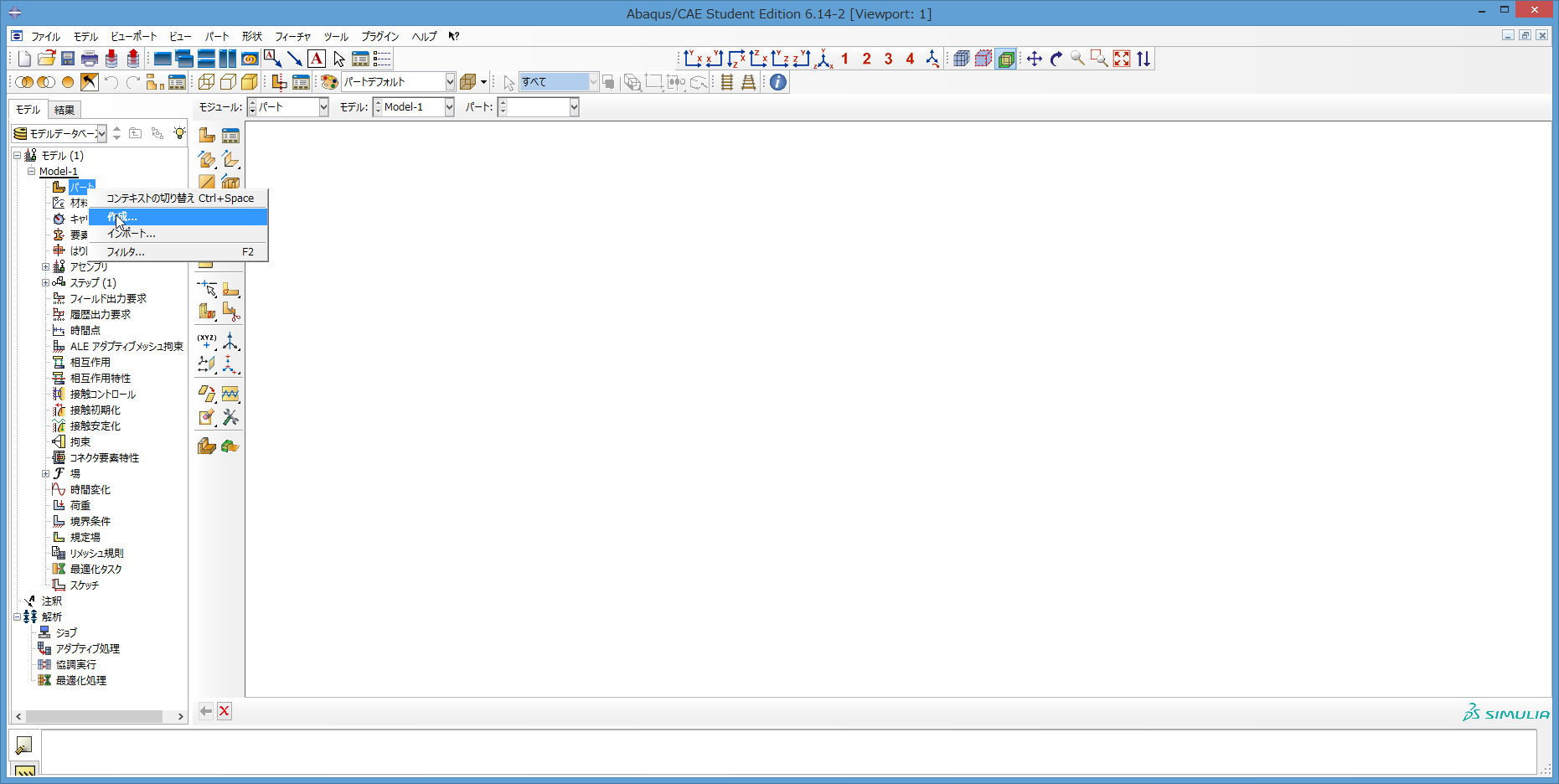Image resolution: width=1559 pixels, height=784 pixels.
Task: Click the model tree horizontal scrollbar
Action: tap(94, 717)
